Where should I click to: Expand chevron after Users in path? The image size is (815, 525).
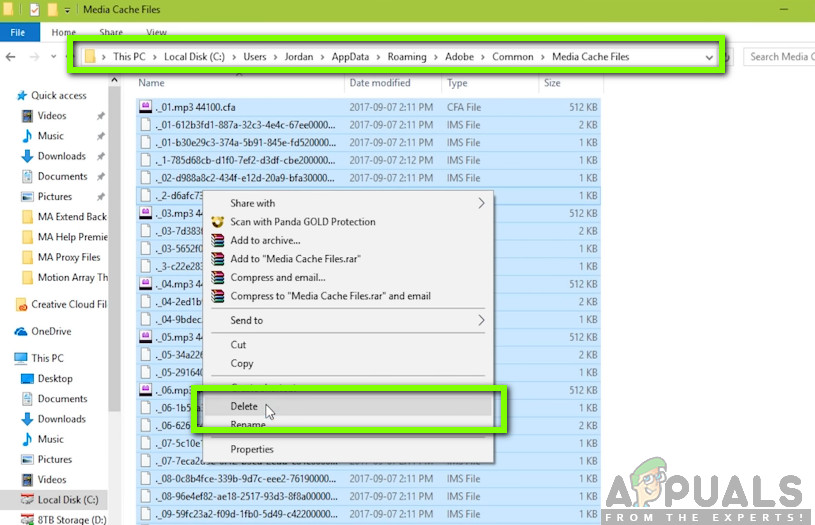pos(275,57)
